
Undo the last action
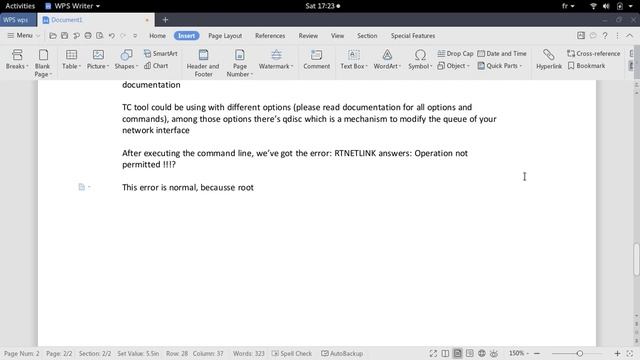pyautogui.click(x=111, y=36)
